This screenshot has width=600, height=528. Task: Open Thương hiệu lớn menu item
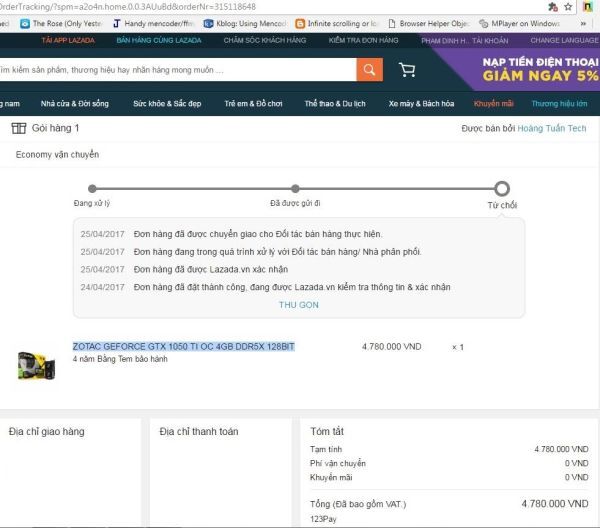559,104
